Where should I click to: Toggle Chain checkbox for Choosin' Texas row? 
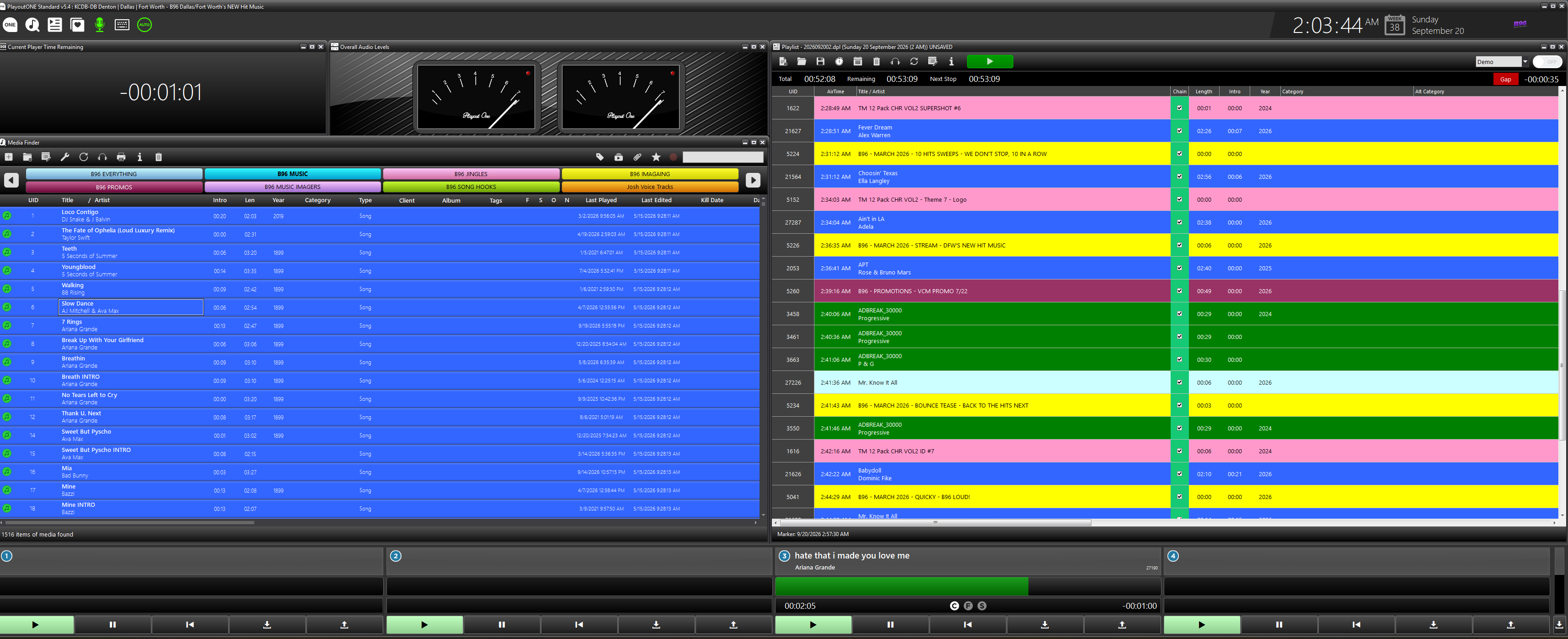point(1179,177)
